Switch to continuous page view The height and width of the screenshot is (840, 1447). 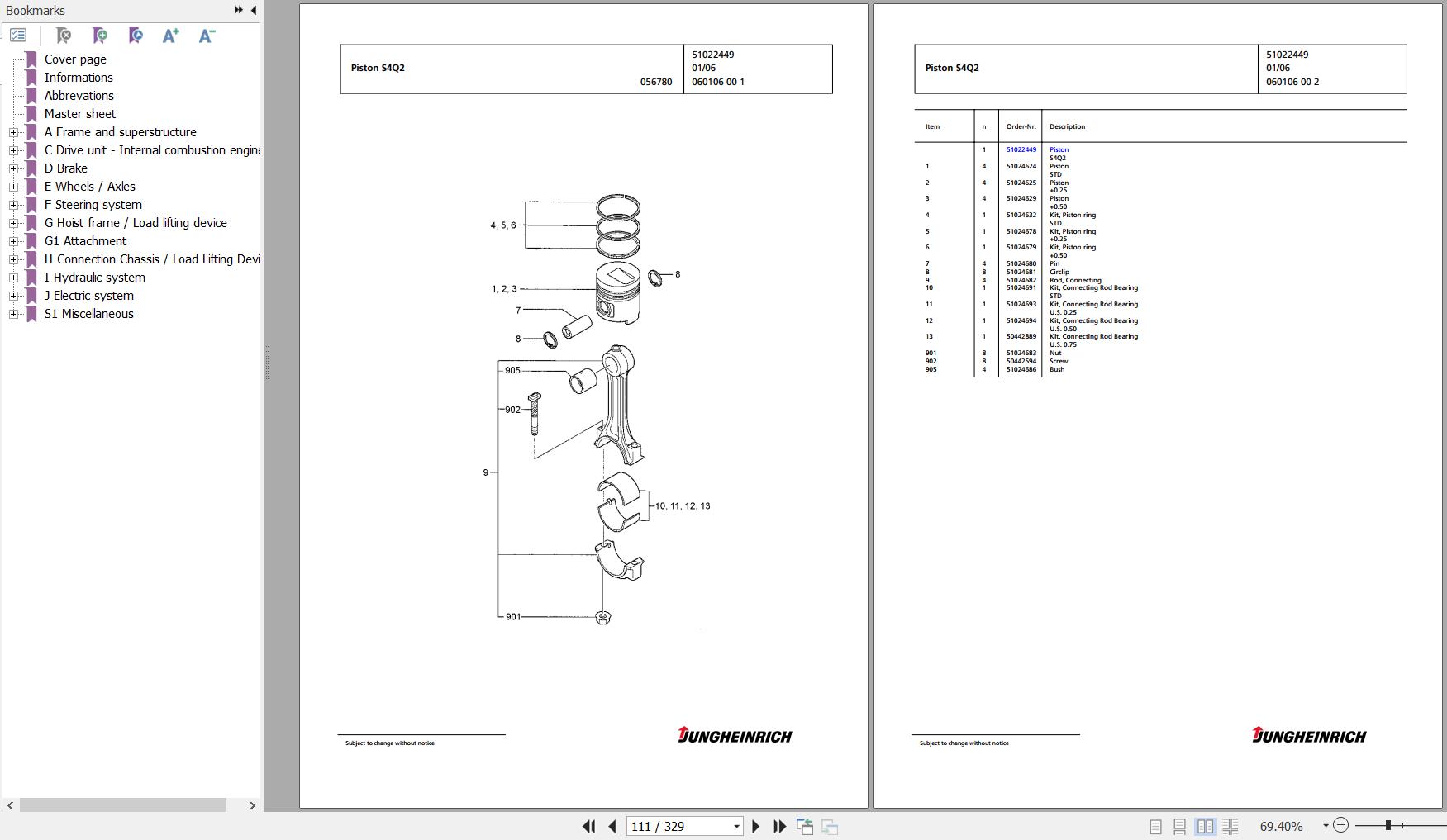tap(1180, 826)
